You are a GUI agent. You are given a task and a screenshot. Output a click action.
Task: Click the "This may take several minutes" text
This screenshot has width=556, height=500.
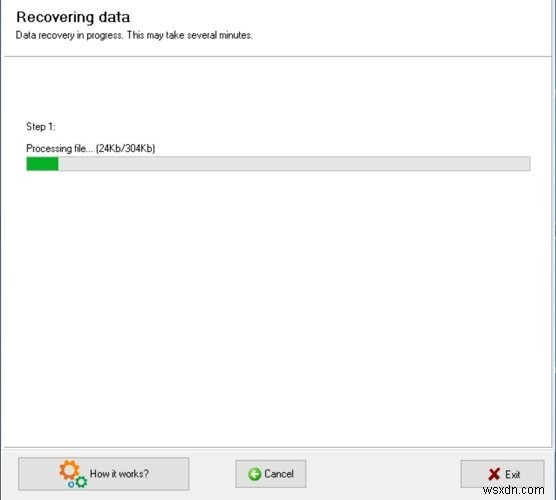pos(190,35)
